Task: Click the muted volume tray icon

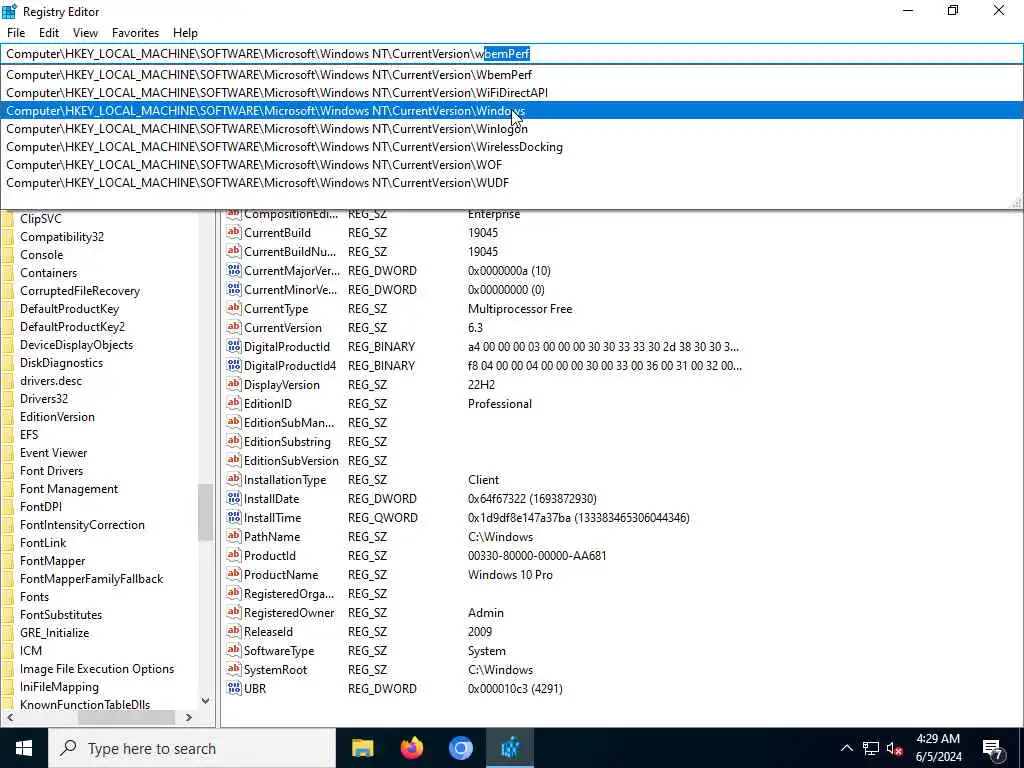Action: tap(895, 748)
